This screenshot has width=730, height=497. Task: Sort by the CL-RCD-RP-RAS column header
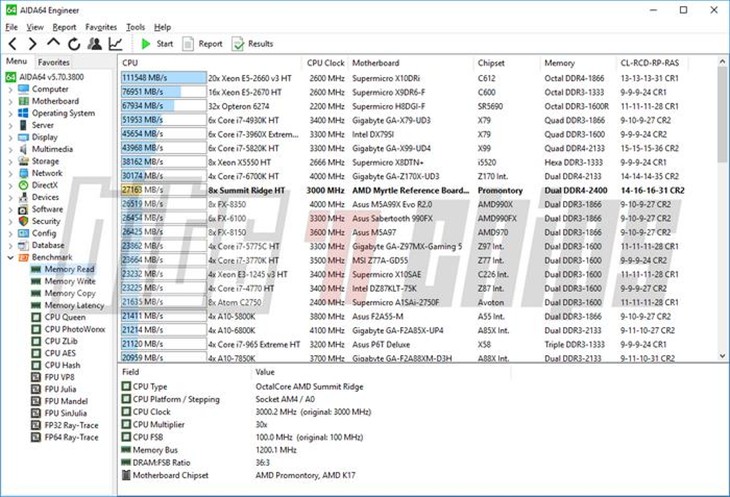click(x=650, y=63)
